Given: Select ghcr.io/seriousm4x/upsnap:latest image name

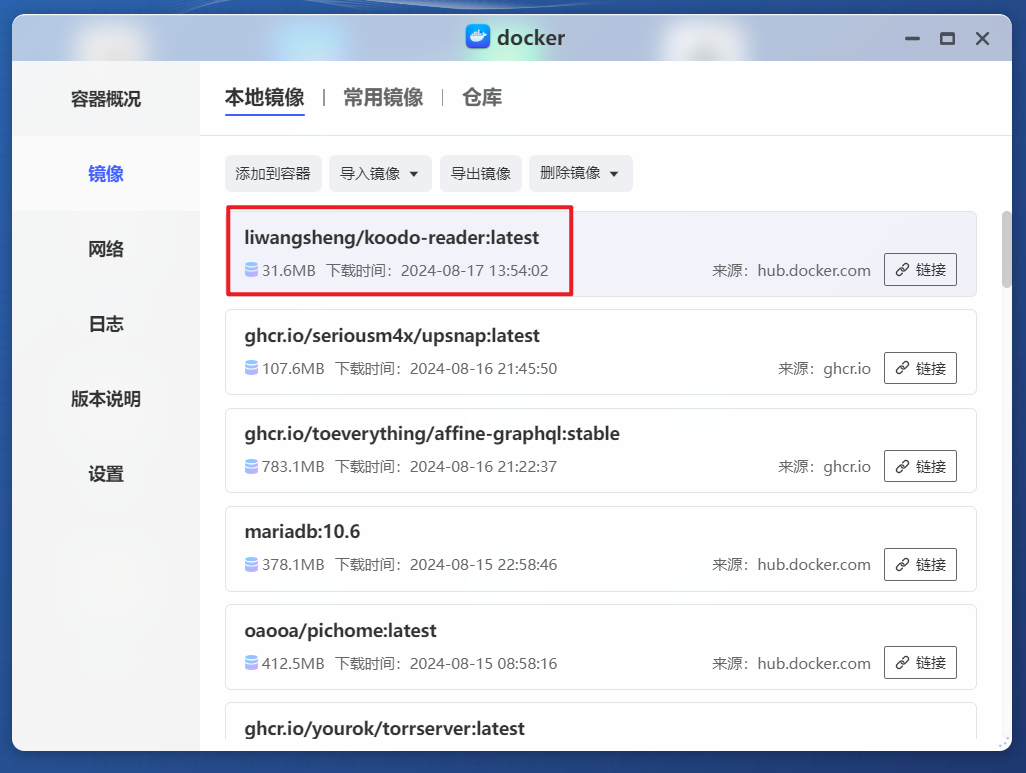Looking at the screenshot, I should click(392, 336).
